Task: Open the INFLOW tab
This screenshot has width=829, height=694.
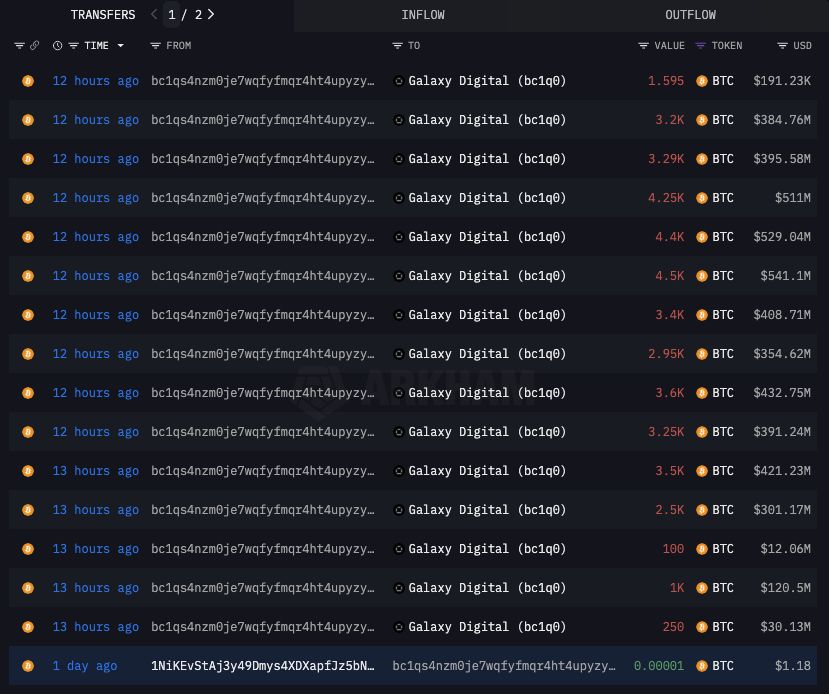Action: (x=422, y=15)
